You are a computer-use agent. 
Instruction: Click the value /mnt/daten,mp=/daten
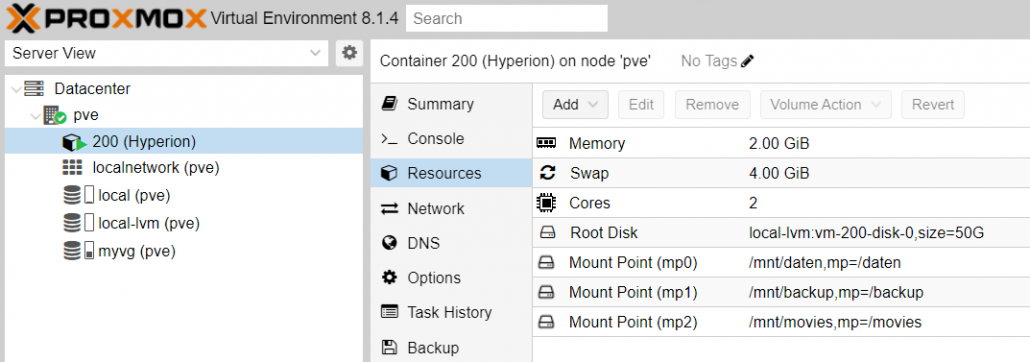[x=825, y=263]
